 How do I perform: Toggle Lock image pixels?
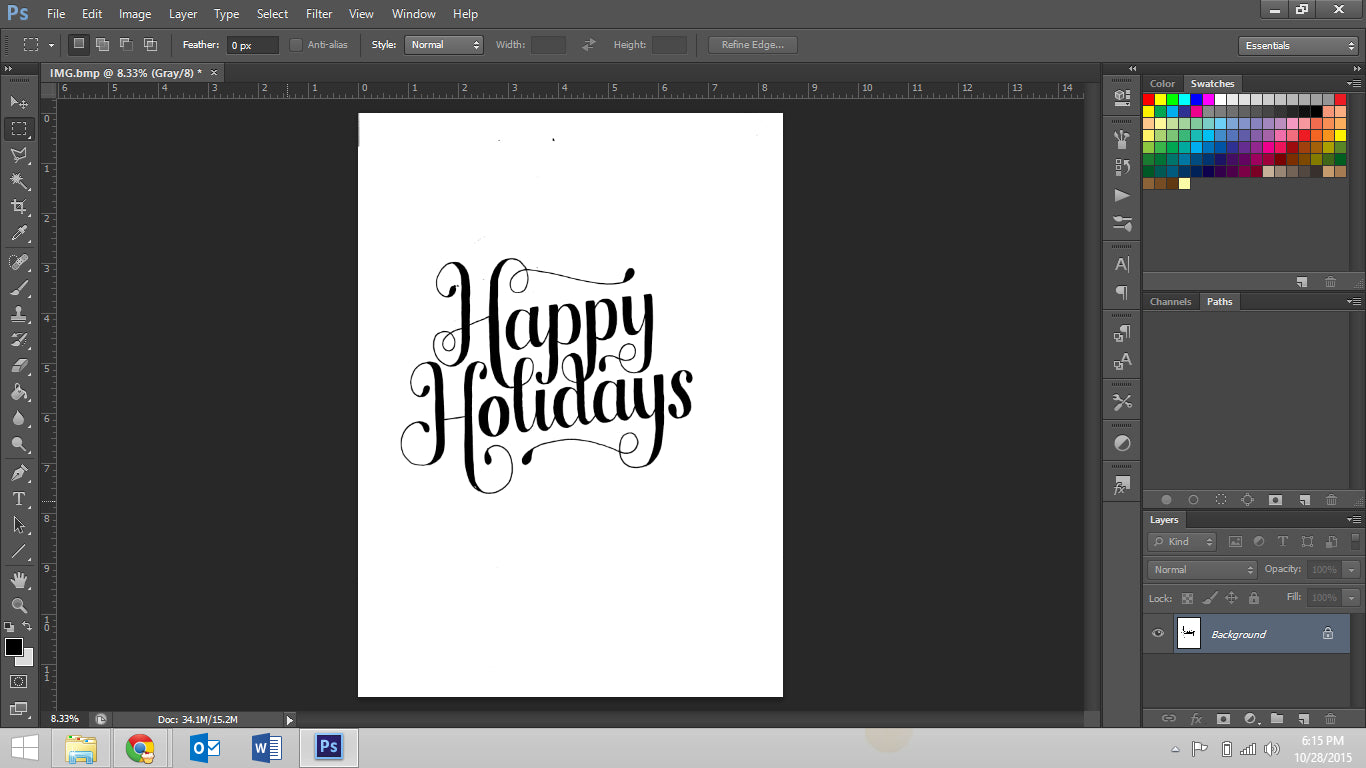point(1209,598)
